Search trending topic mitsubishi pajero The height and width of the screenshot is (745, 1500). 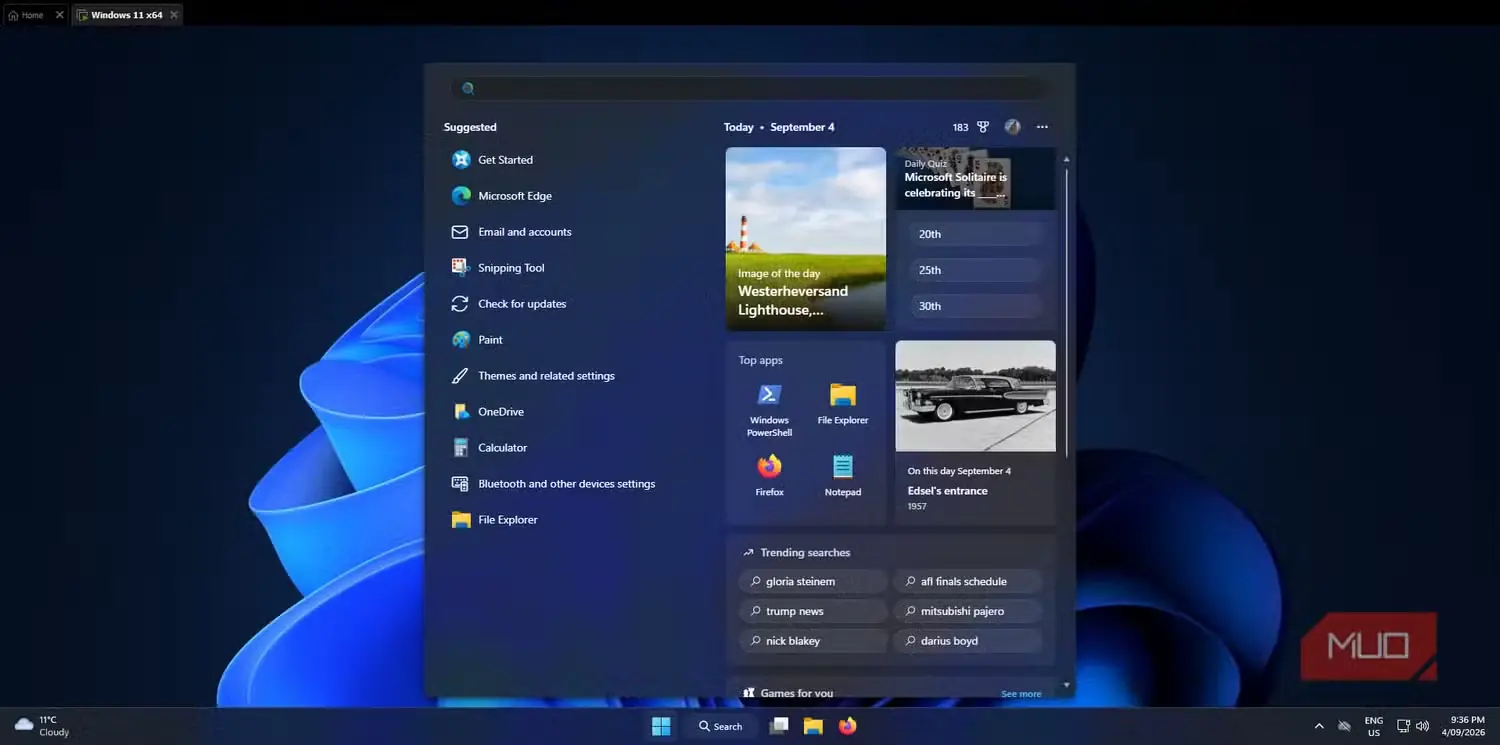pyautogui.click(x=968, y=611)
